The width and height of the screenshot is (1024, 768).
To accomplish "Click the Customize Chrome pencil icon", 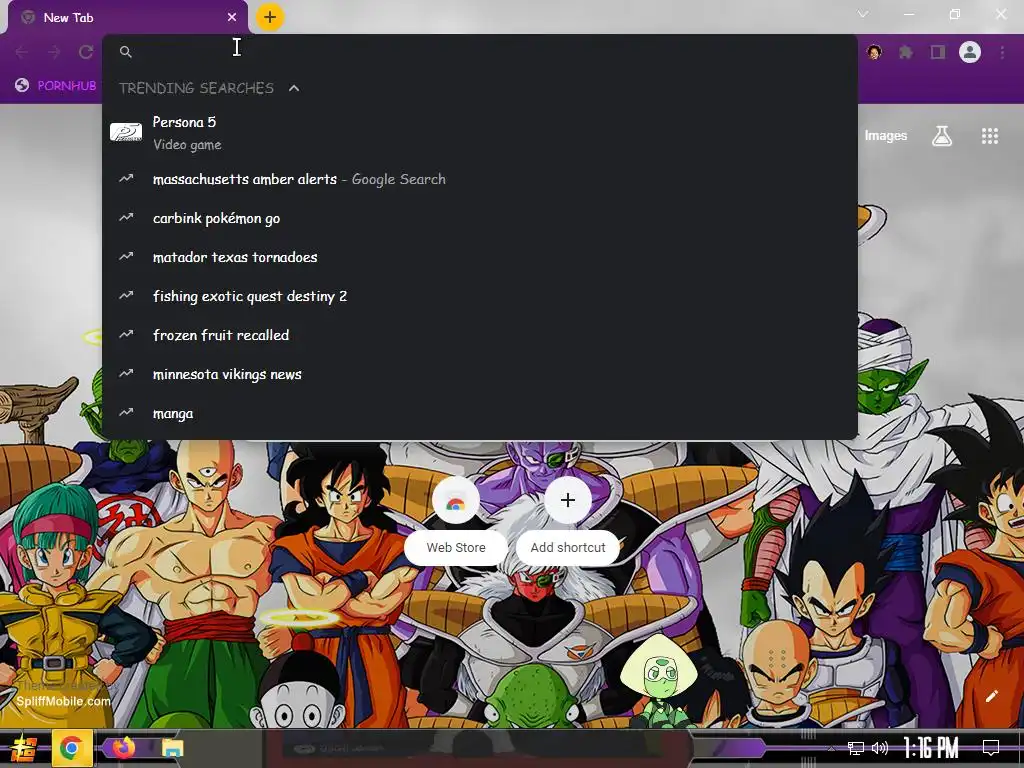I will tap(991, 697).
